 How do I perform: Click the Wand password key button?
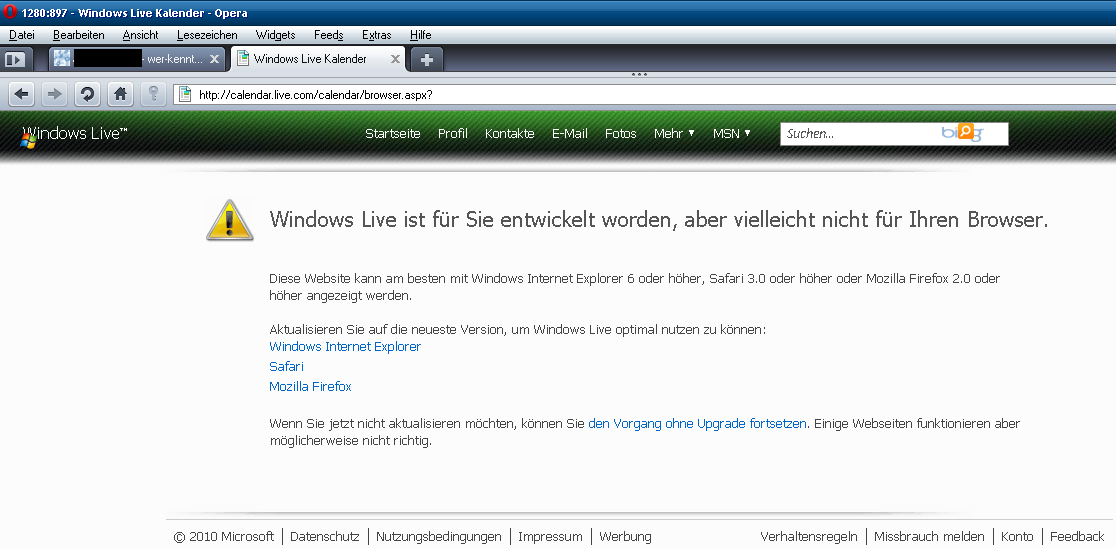[153, 94]
